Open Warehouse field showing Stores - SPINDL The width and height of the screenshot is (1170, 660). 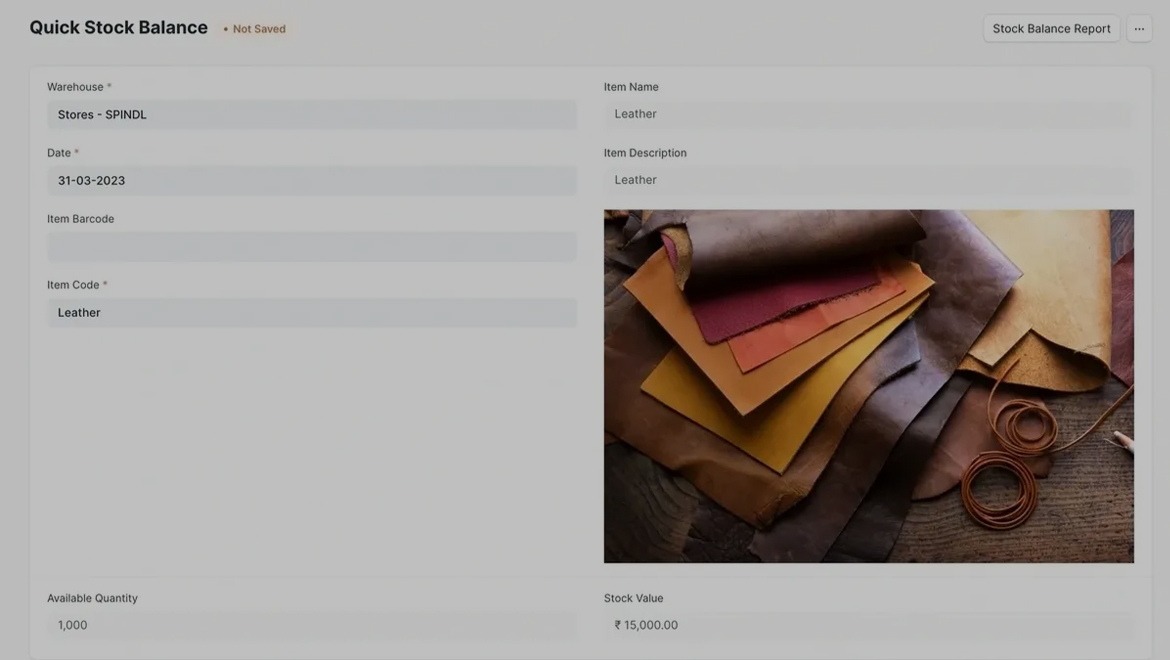pyautogui.click(x=311, y=115)
